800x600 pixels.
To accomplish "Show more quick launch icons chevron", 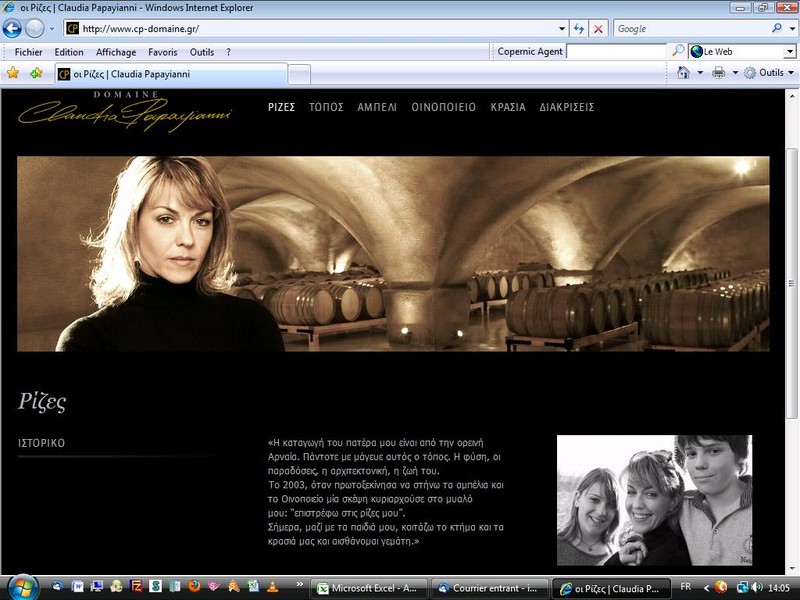I will [x=299, y=585].
